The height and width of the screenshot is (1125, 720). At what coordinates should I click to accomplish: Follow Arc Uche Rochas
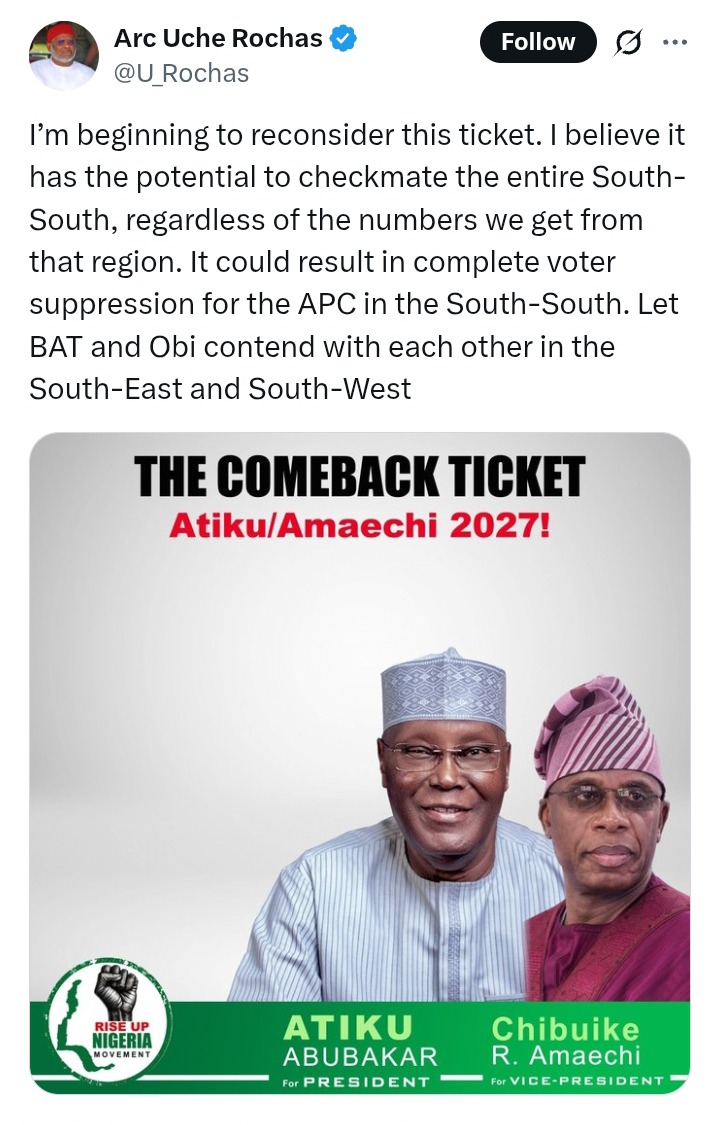(538, 42)
